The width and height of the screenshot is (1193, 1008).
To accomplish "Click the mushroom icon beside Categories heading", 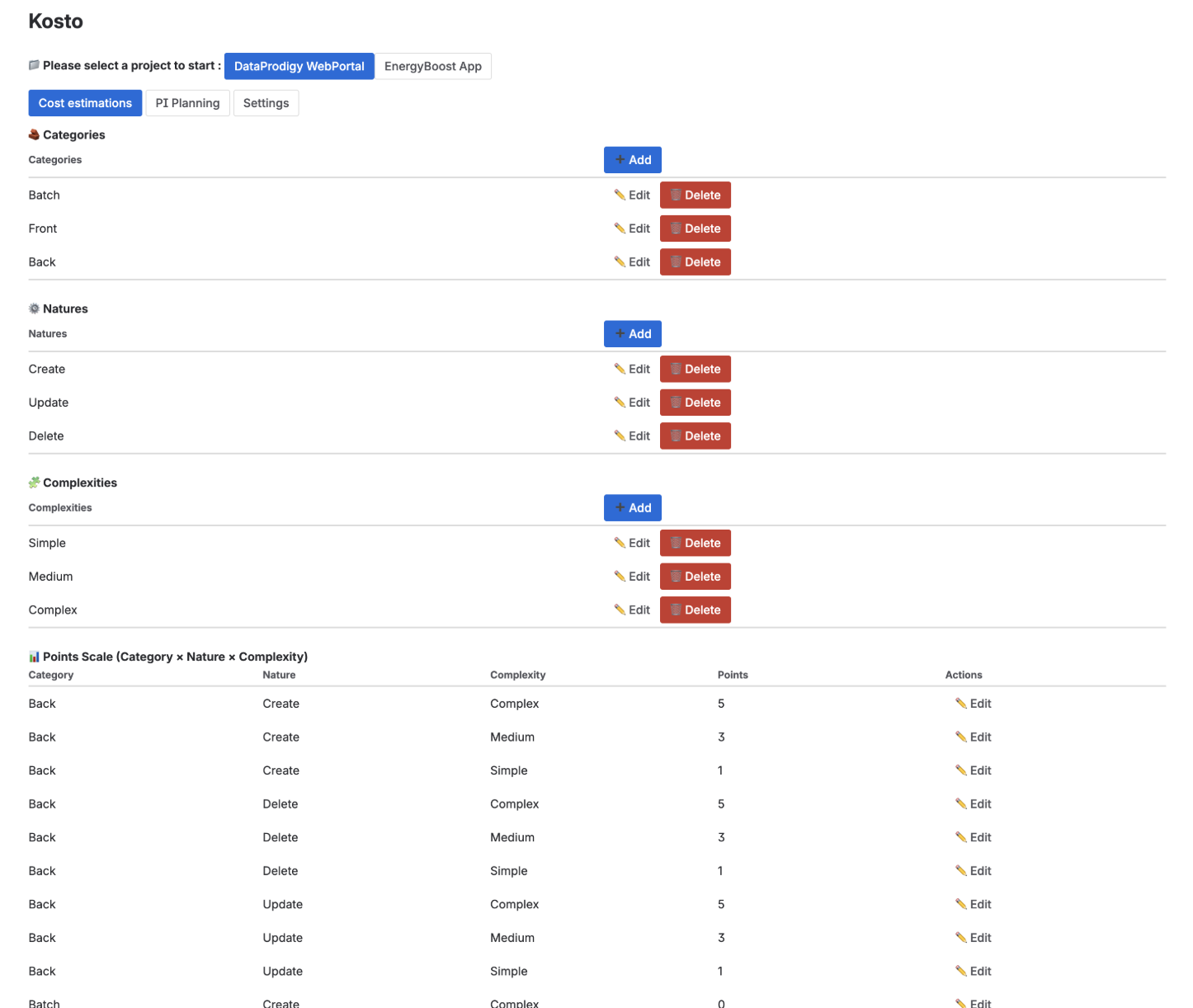I will (x=34, y=134).
